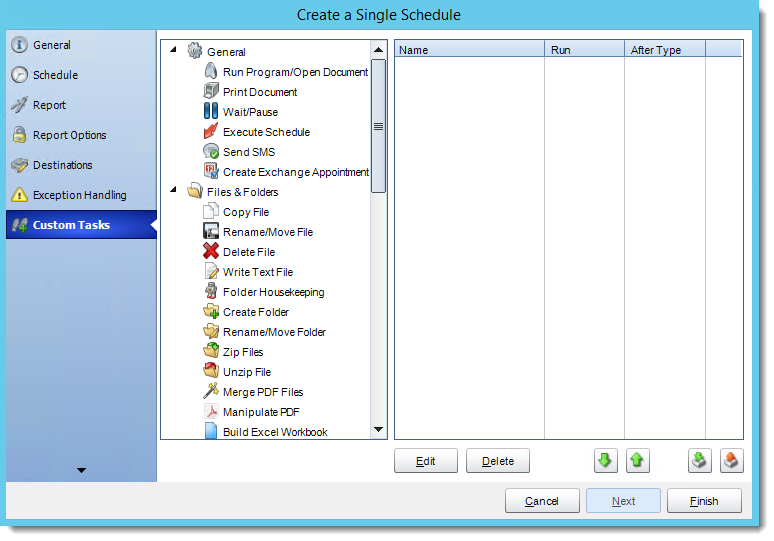This screenshot has height=541, width=774.
Task: Click the Zip Files icon
Action: point(211,351)
